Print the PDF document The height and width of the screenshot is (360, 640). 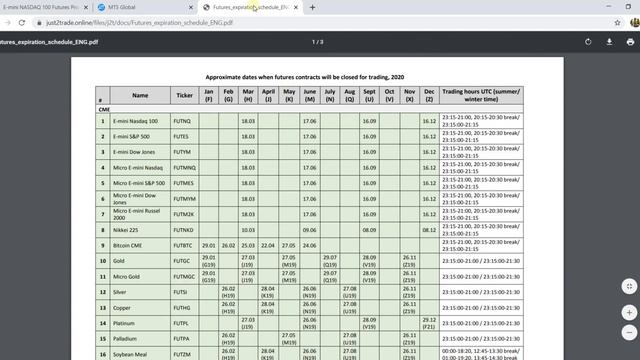coord(630,42)
